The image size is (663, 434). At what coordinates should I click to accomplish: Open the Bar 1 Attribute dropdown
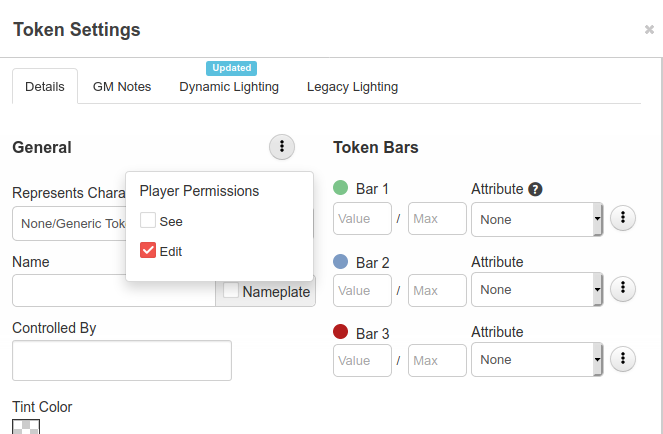(x=537, y=220)
